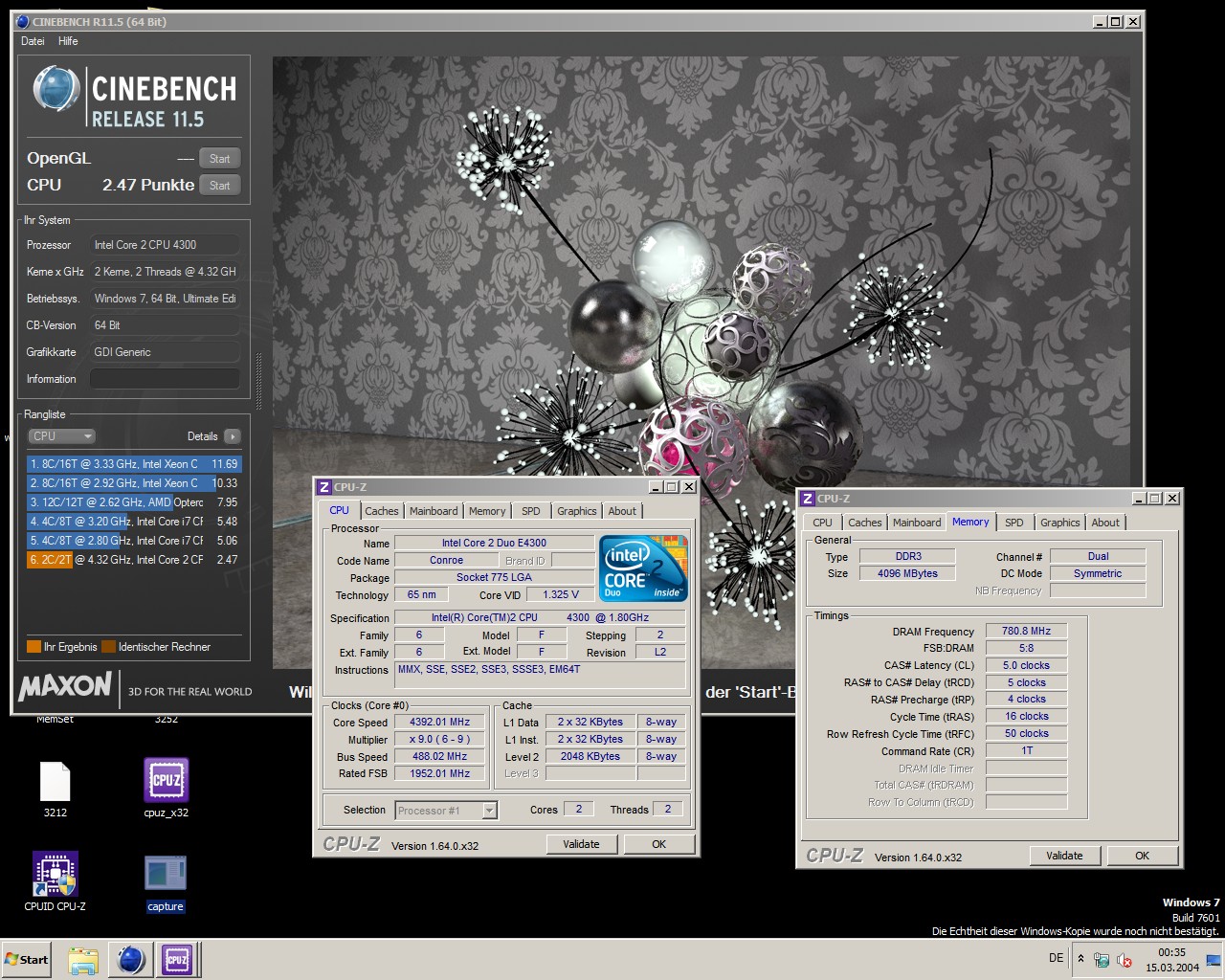Open Caches tab in CPU-Z CPU window

(x=381, y=511)
